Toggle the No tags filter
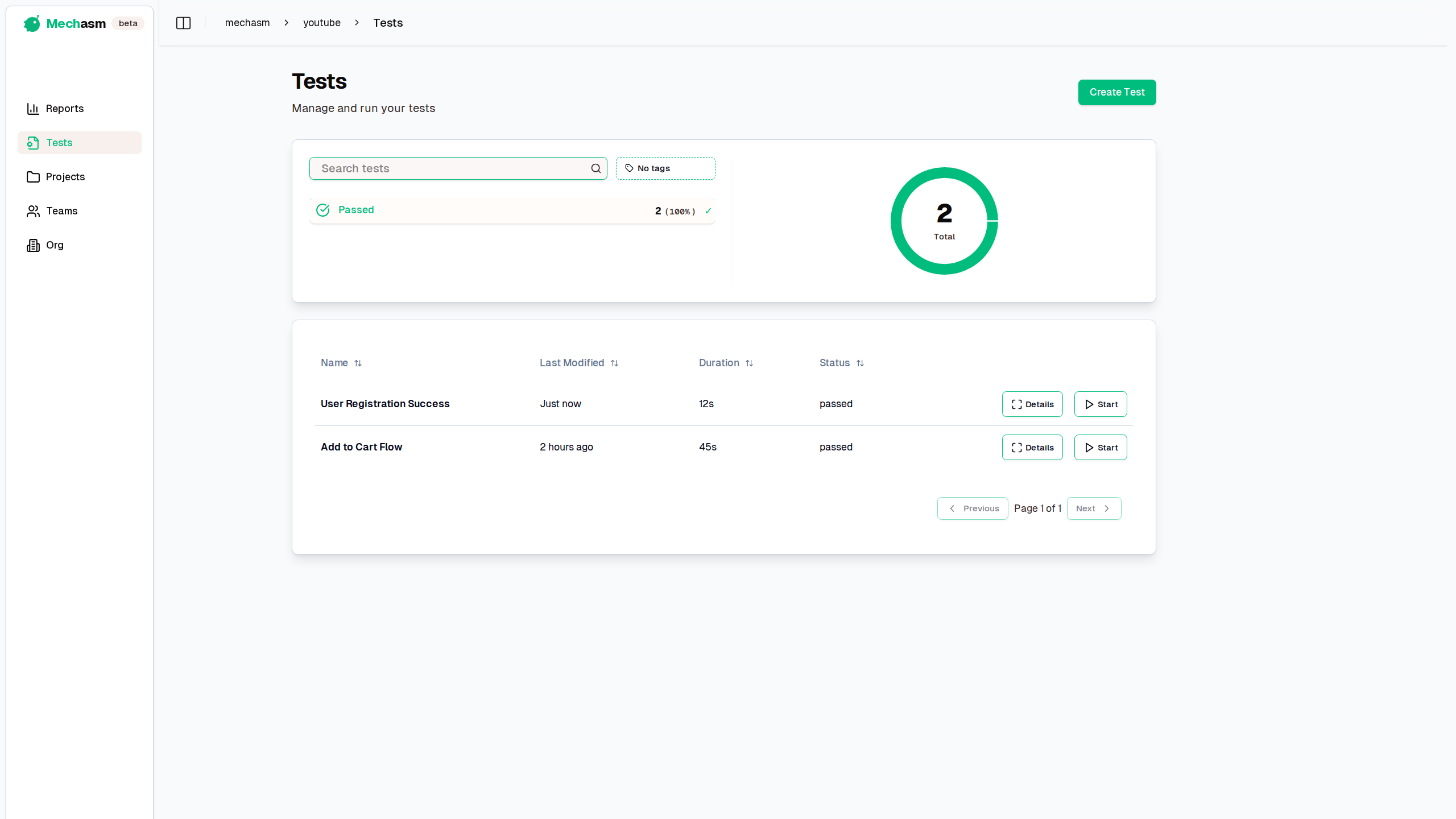1456x819 pixels. 665,168
